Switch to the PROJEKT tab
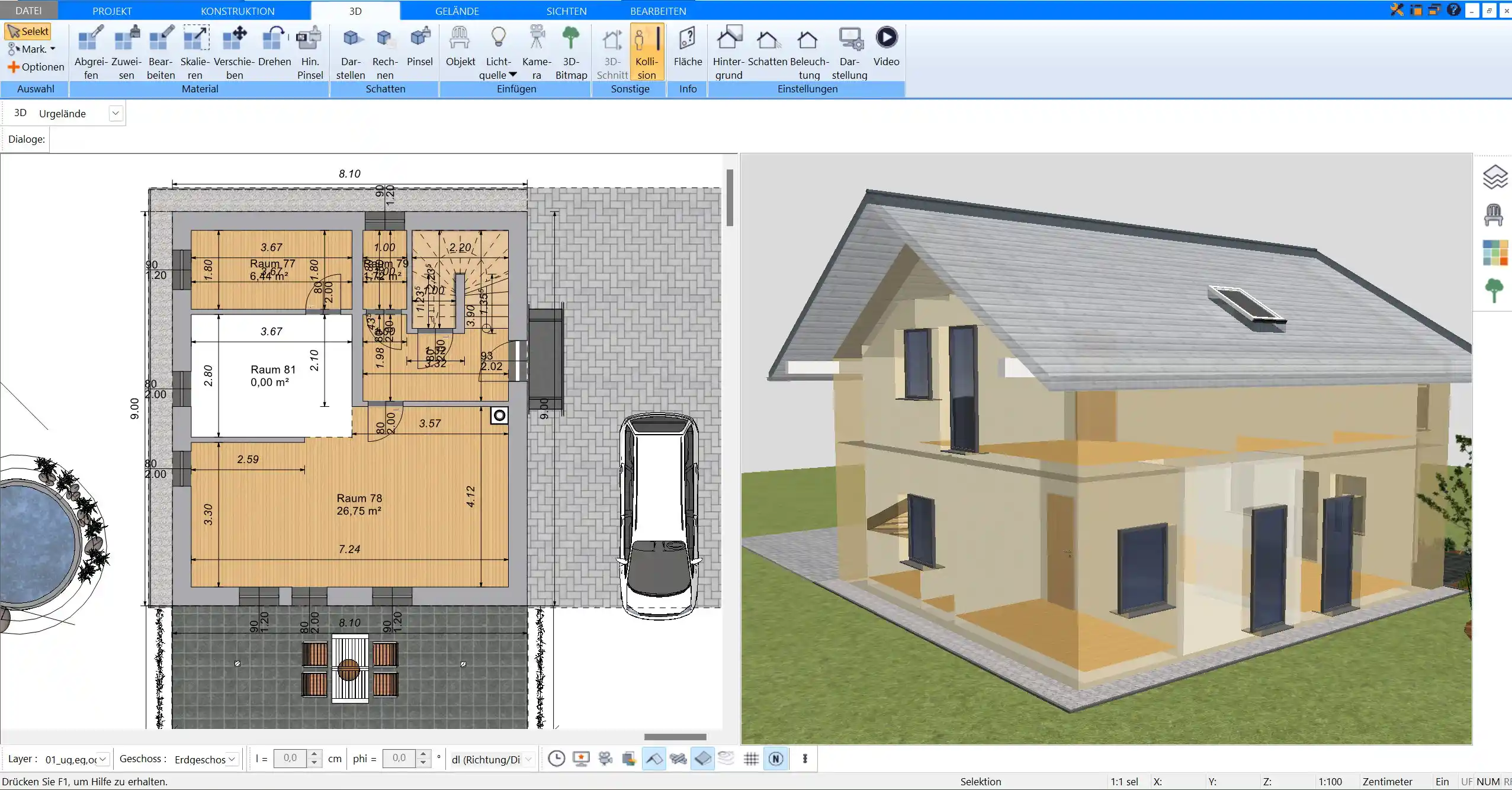This screenshot has width=1512, height=790. (112, 11)
